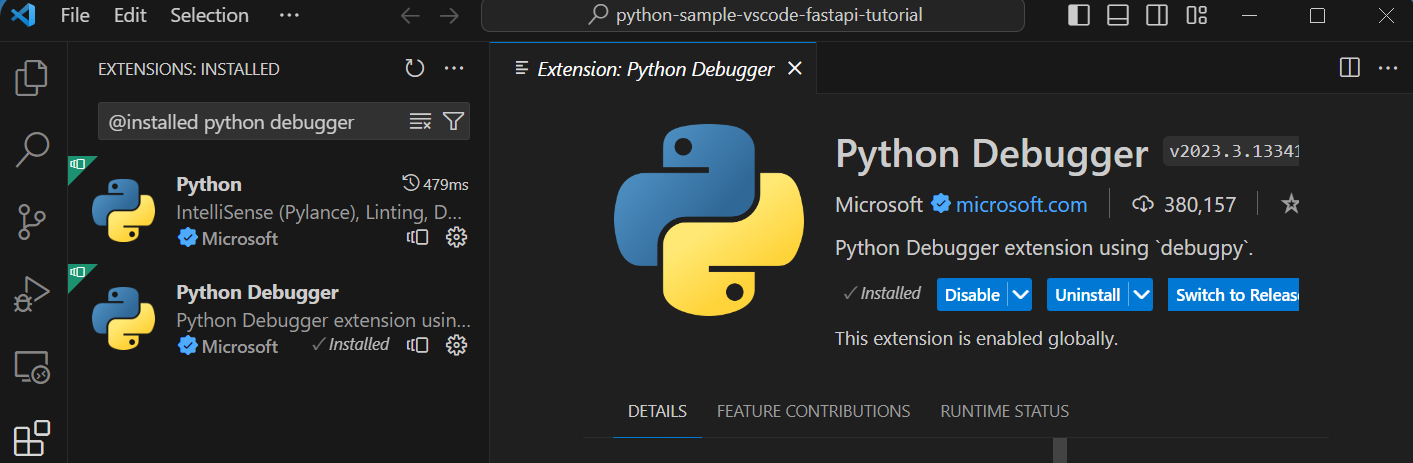Toggle the primary side bar visibility
This screenshot has height=463, width=1413.
click(x=1079, y=16)
